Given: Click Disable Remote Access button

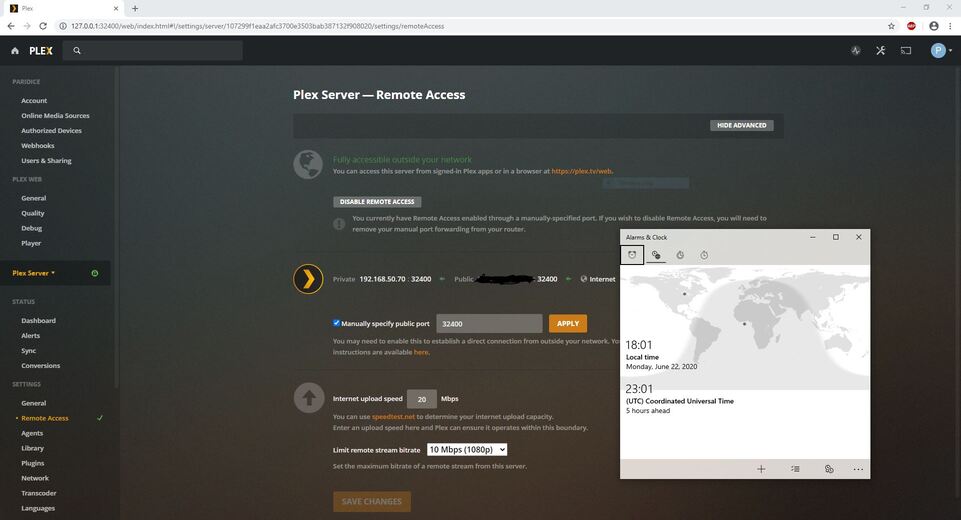Looking at the screenshot, I should click(377, 202).
